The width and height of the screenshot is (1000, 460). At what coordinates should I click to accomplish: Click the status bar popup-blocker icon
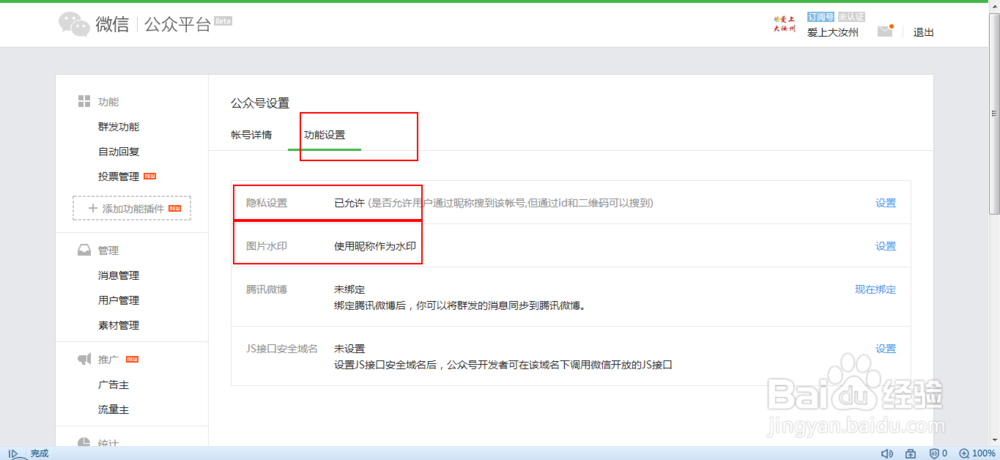pyautogui.click(x=911, y=454)
